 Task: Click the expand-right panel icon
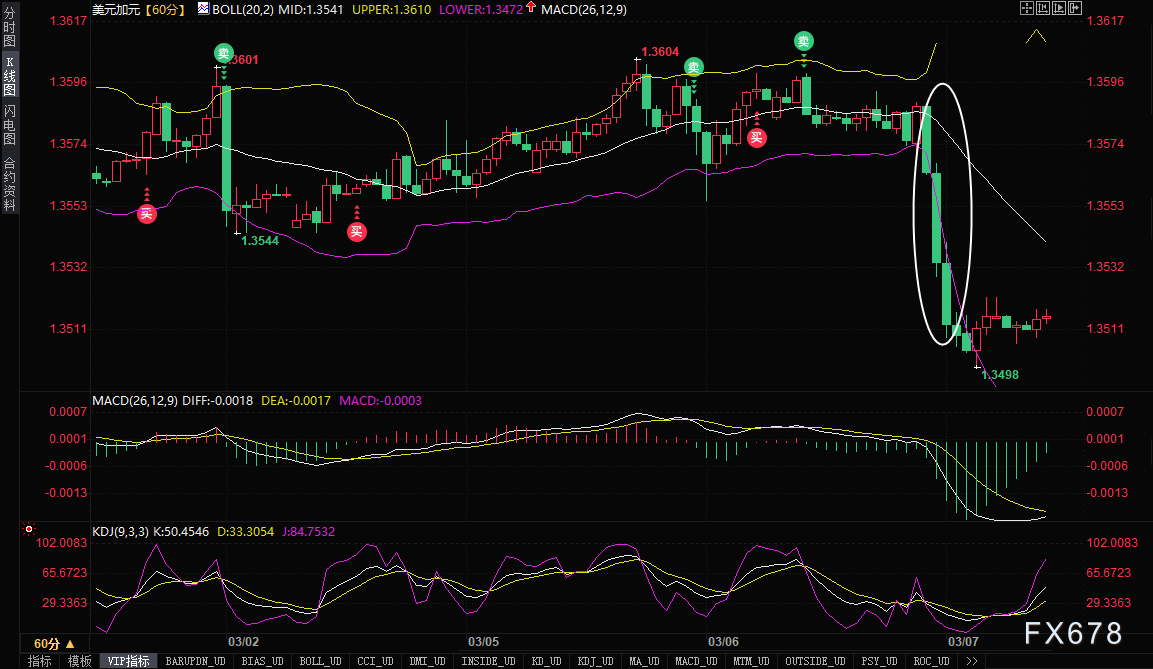pos(1075,8)
